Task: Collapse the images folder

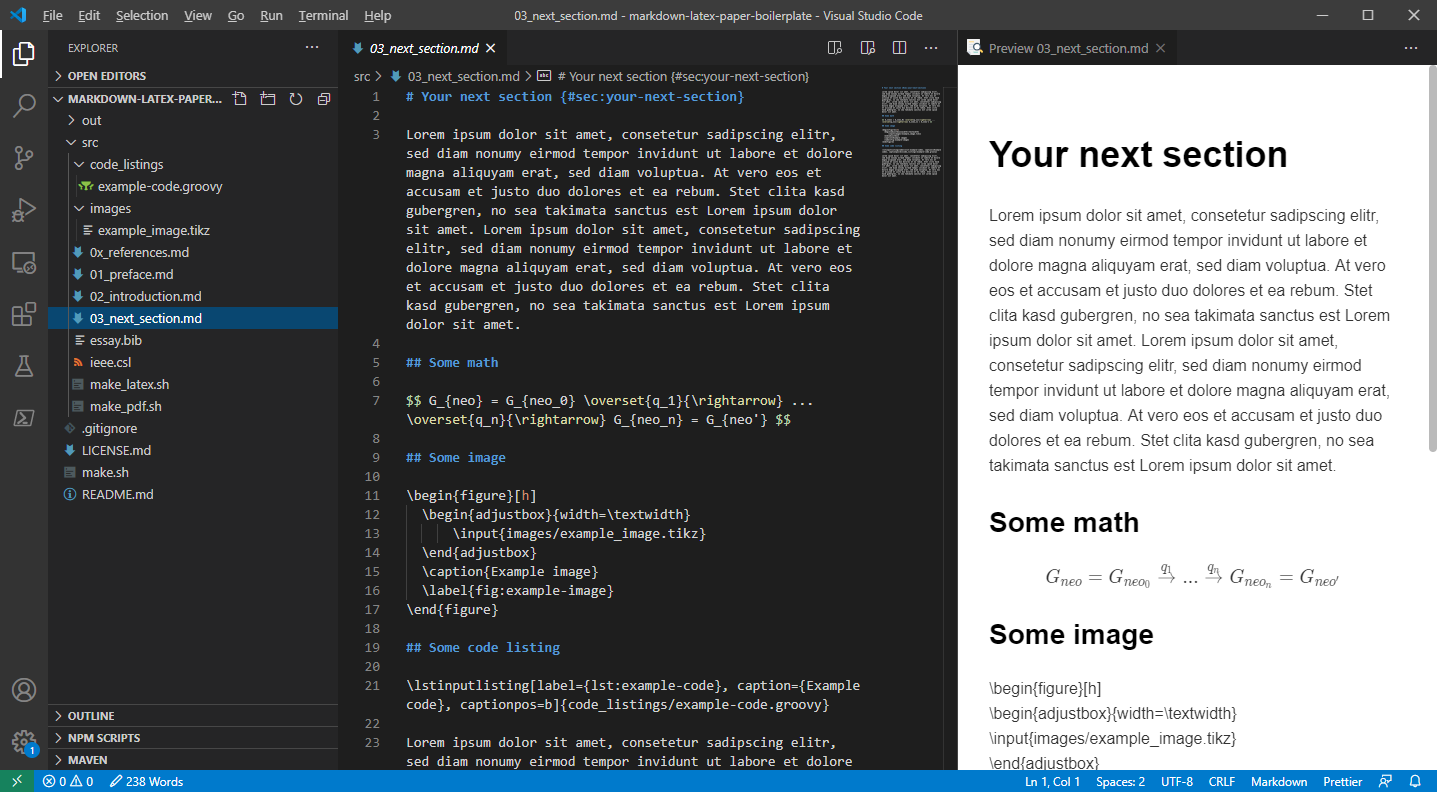Action: coord(193,208)
